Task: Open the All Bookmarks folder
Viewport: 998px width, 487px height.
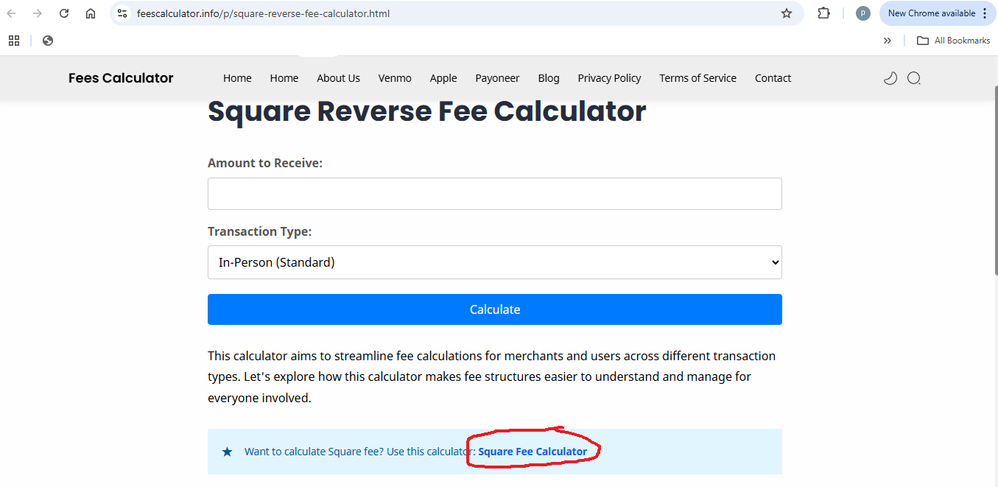Action: [953, 40]
